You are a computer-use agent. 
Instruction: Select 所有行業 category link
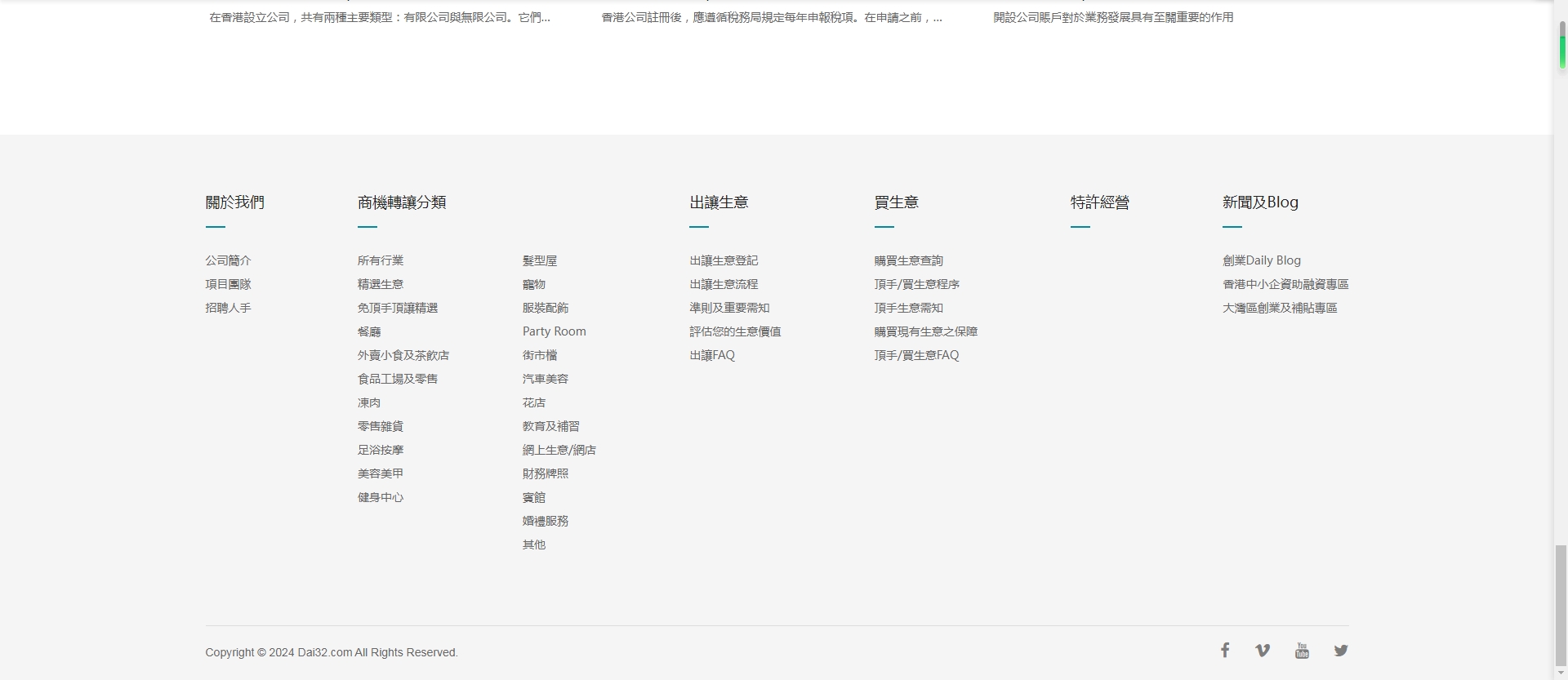[x=380, y=260]
